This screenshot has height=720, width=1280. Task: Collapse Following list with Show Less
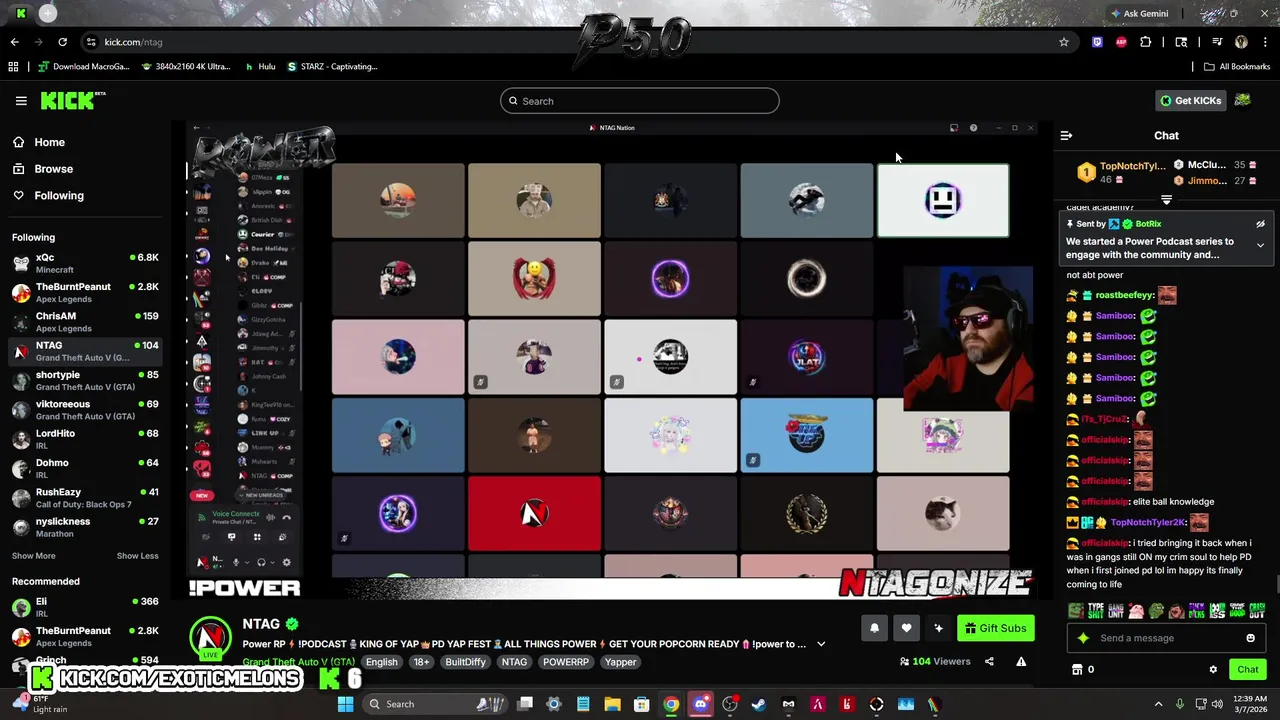click(x=137, y=556)
